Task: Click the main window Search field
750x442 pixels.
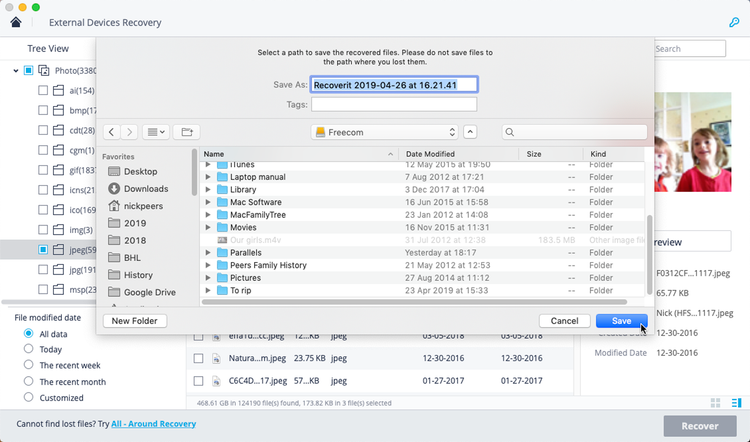Action: (x=690, y=48)
